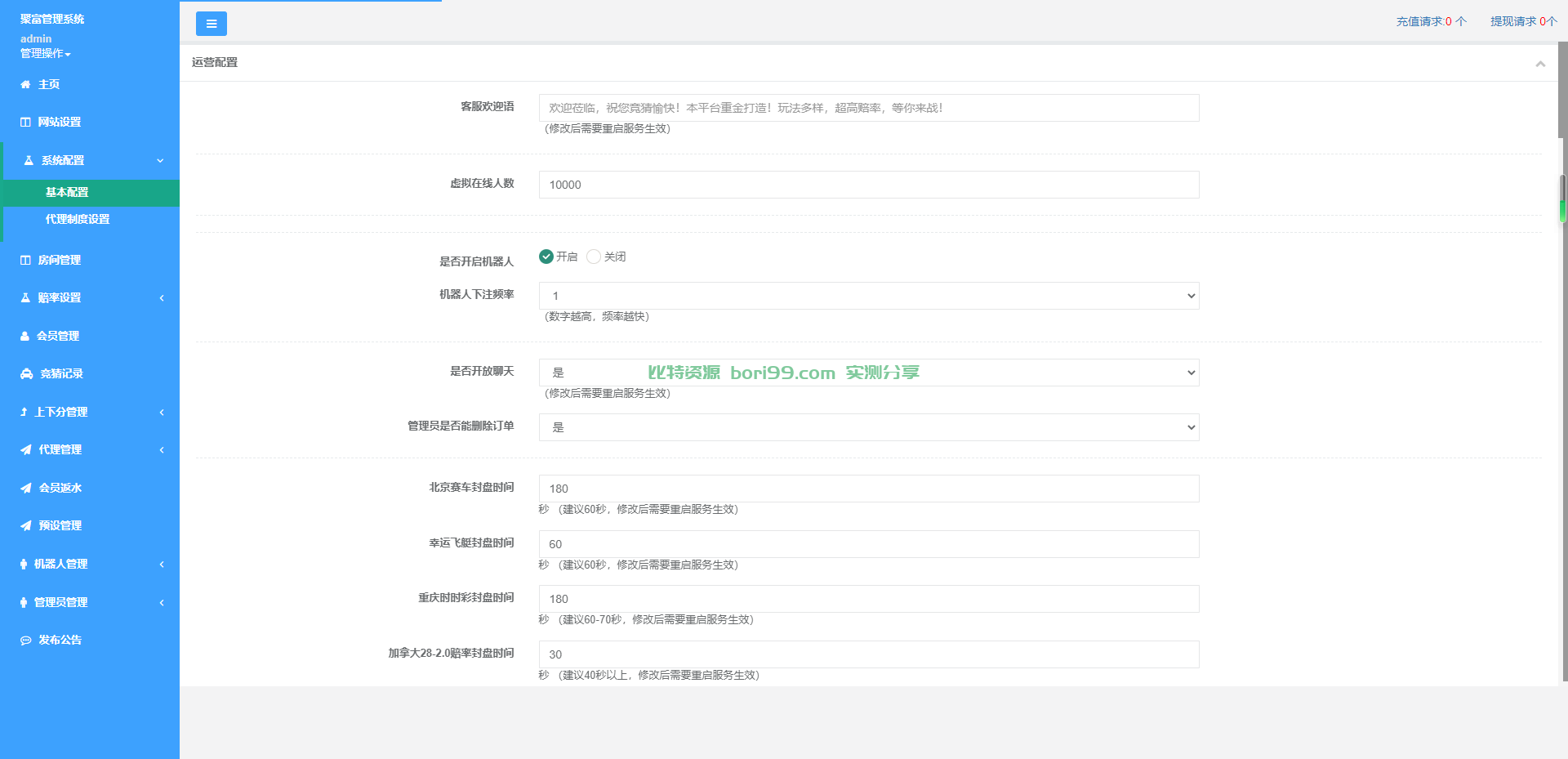
Task: Click the 幸运飞艇封盘时间 input field
Action: pos(869,544)
